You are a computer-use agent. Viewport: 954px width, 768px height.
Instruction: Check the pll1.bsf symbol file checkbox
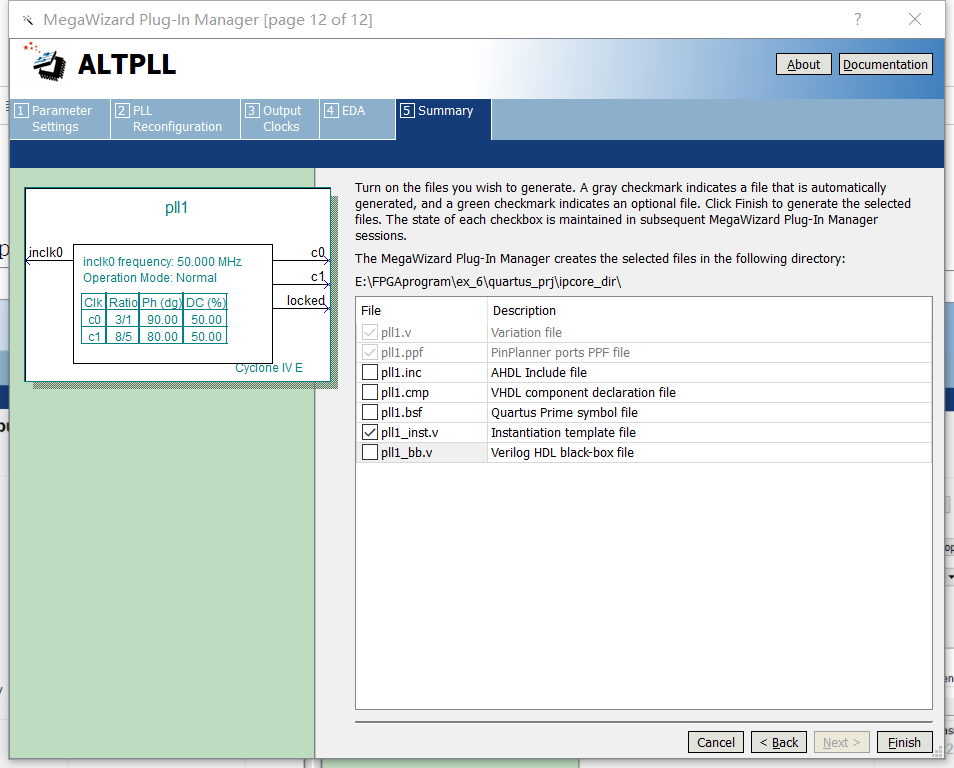point(370,412)
